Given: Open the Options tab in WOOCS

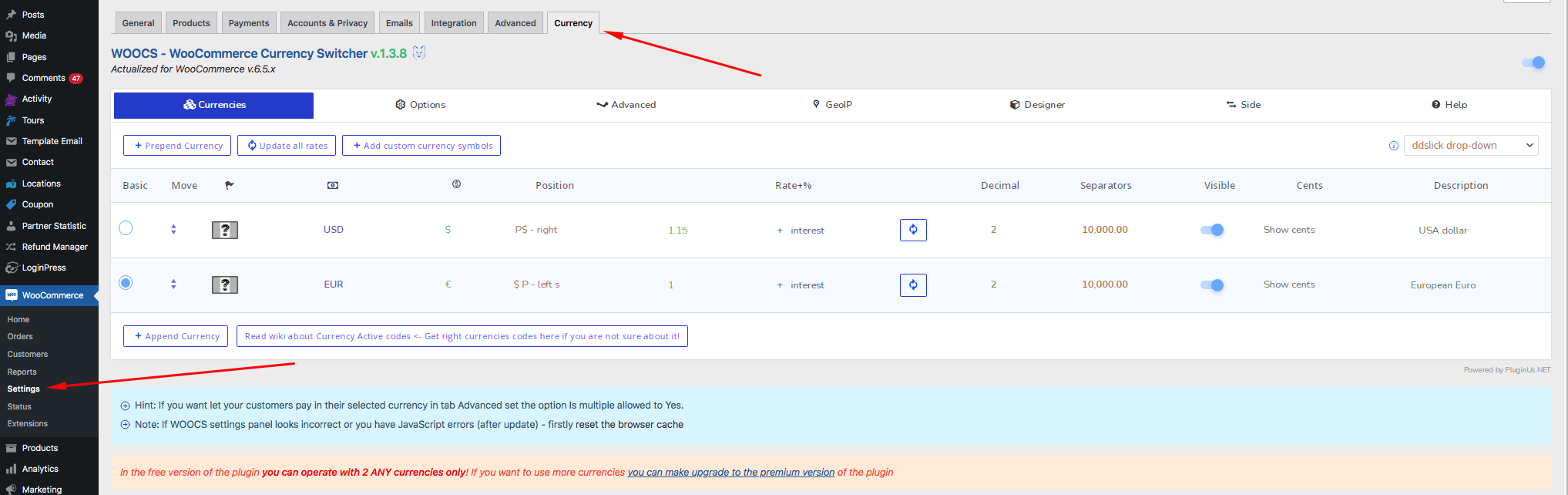Looking at the screenshot, I should [421, 105].
